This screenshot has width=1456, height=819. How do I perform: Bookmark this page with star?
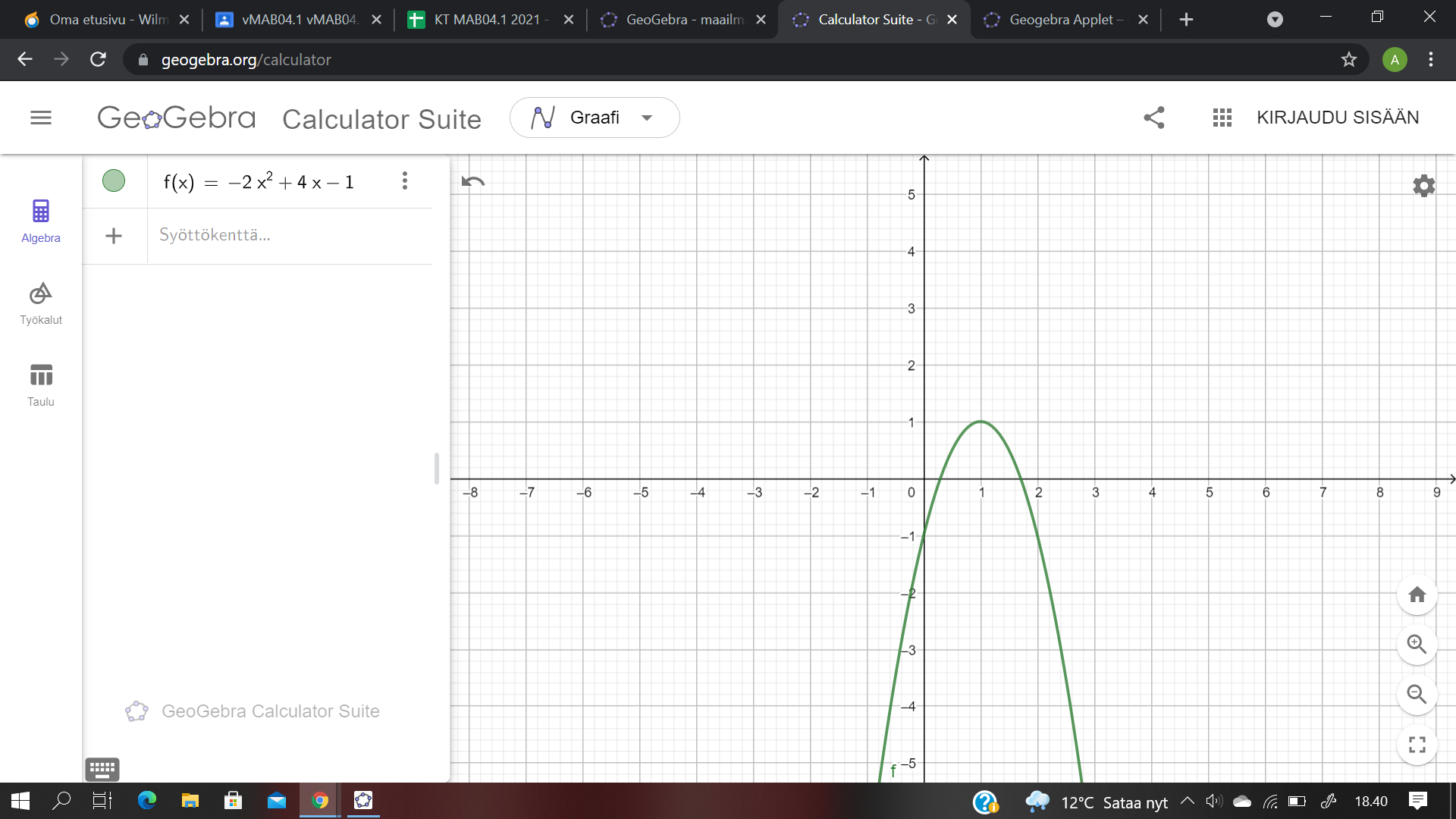1348,59
